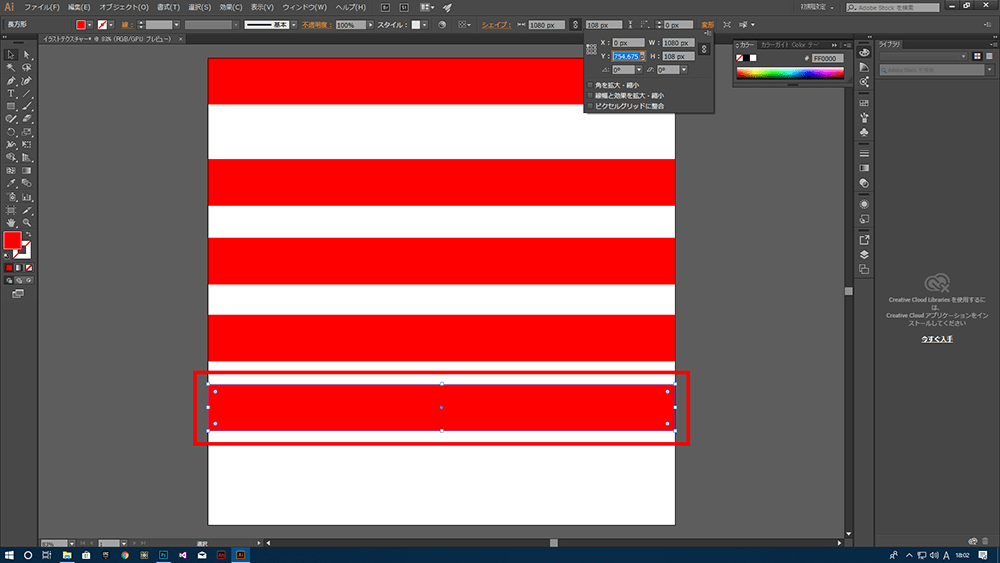
Task: Open the 初期設定 workspace switcher
Action: pyautogui.click(x=817, y=7)
